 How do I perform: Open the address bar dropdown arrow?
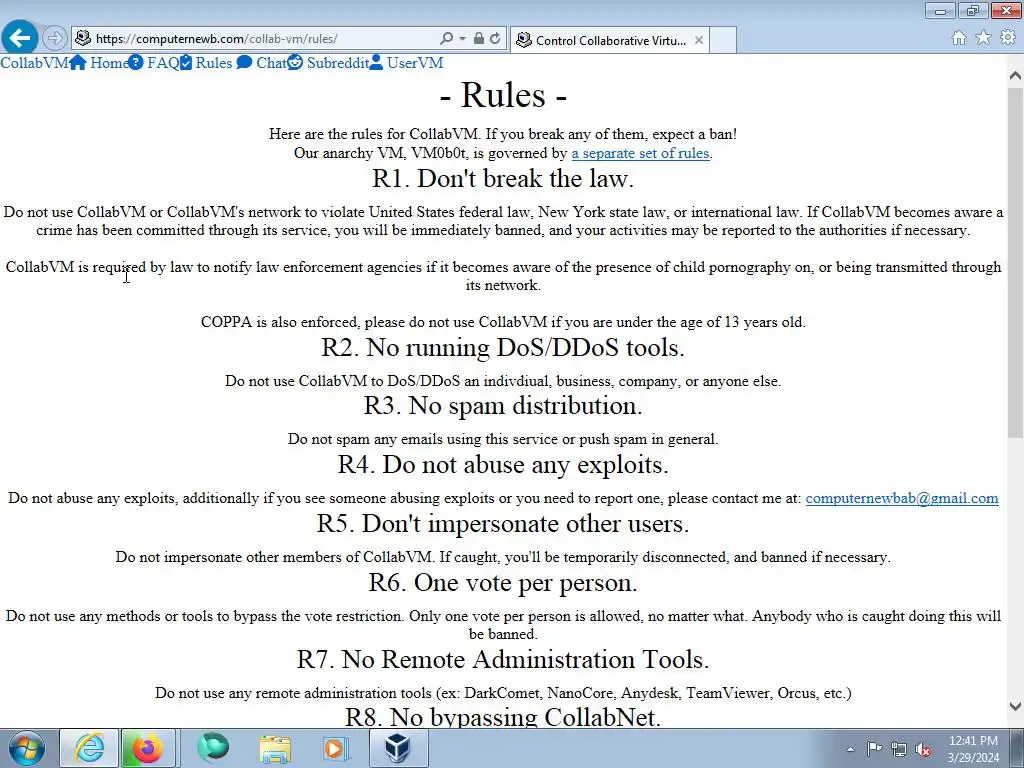pyautogui.click(x=462, y=39)
